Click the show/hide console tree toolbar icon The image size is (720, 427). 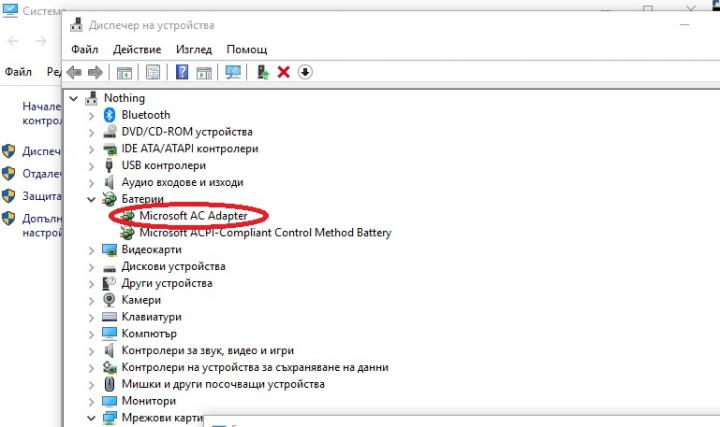point(124,73)
